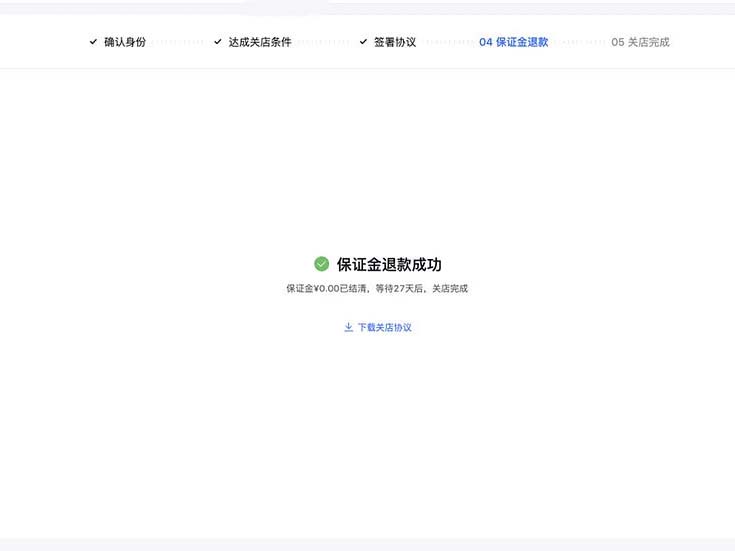Open the 下载关店协议 link

click(x=378, y=327)
